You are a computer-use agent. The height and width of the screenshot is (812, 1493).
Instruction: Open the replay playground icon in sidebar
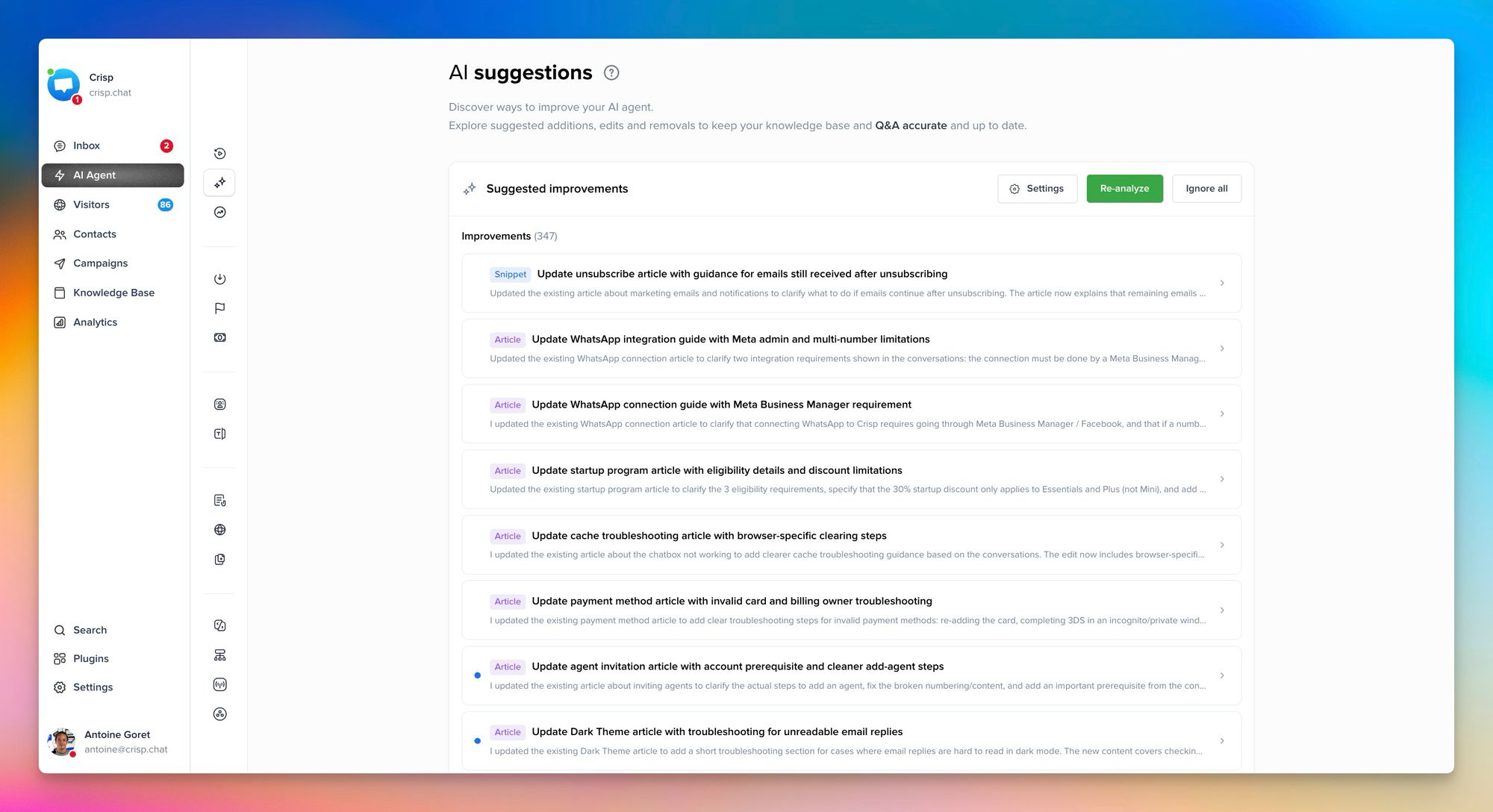[x=219, y=154]
